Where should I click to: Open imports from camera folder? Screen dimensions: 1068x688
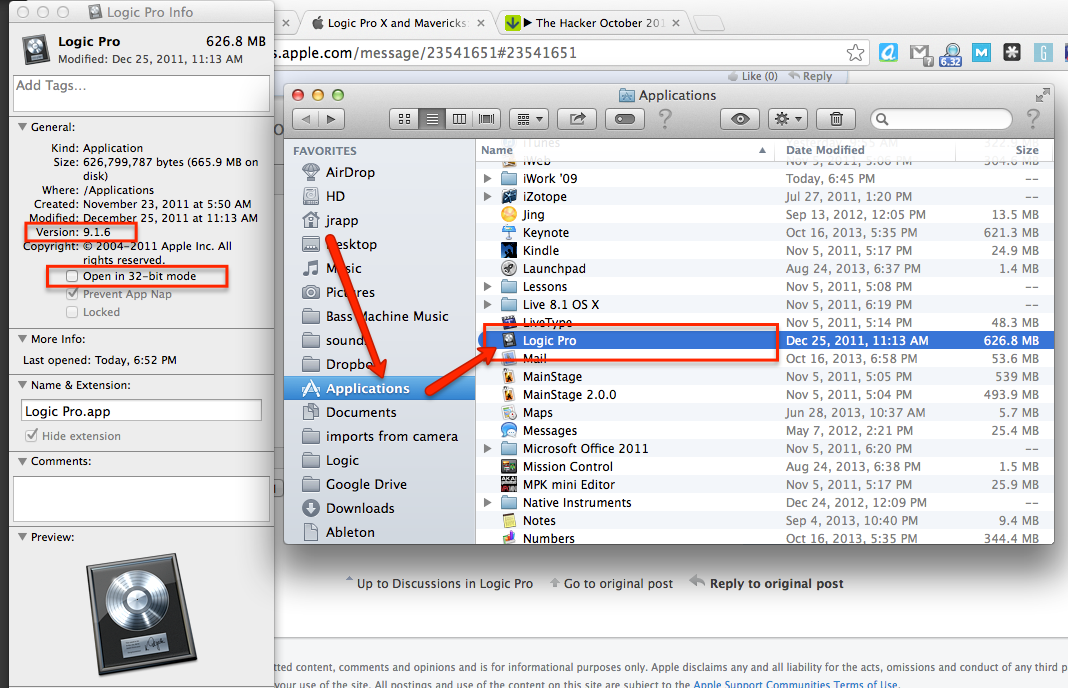click(379, 436)
